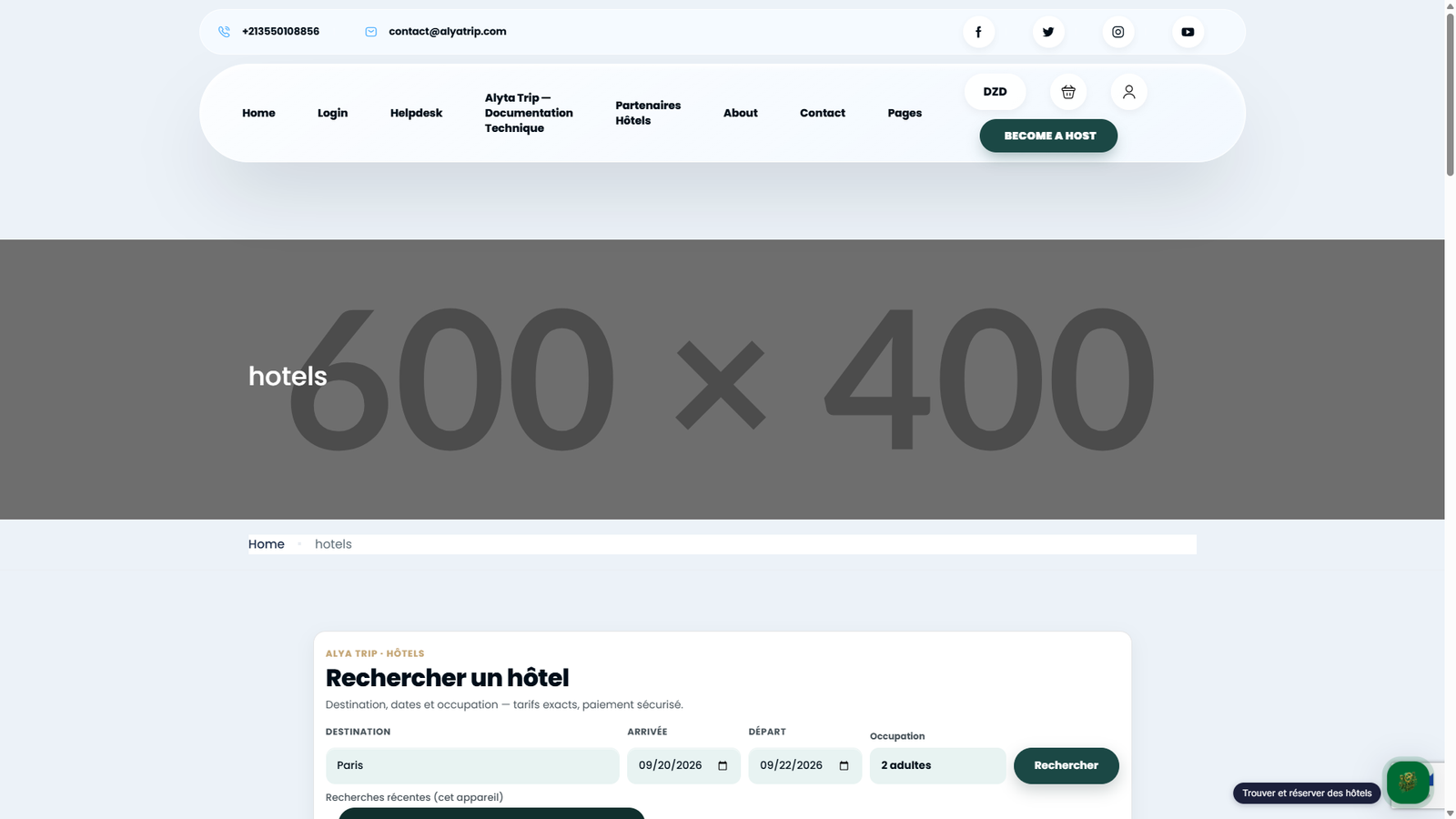Click the 'ALYA TRIP · HÔTELS' label
The width and height of the screenshot is (1456, 819).
pyautogui.click(x=375, y=653)
